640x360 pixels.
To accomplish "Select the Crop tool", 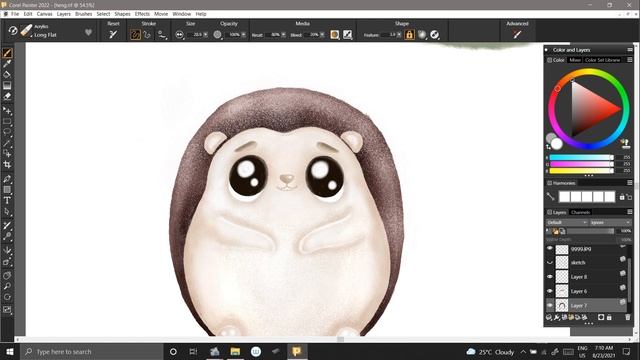I will (7, 165).
